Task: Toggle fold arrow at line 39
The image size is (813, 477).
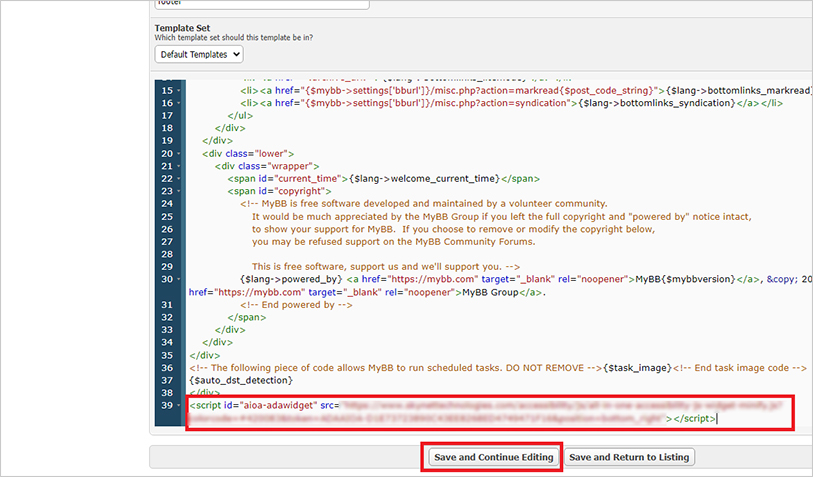Action: 181,405
